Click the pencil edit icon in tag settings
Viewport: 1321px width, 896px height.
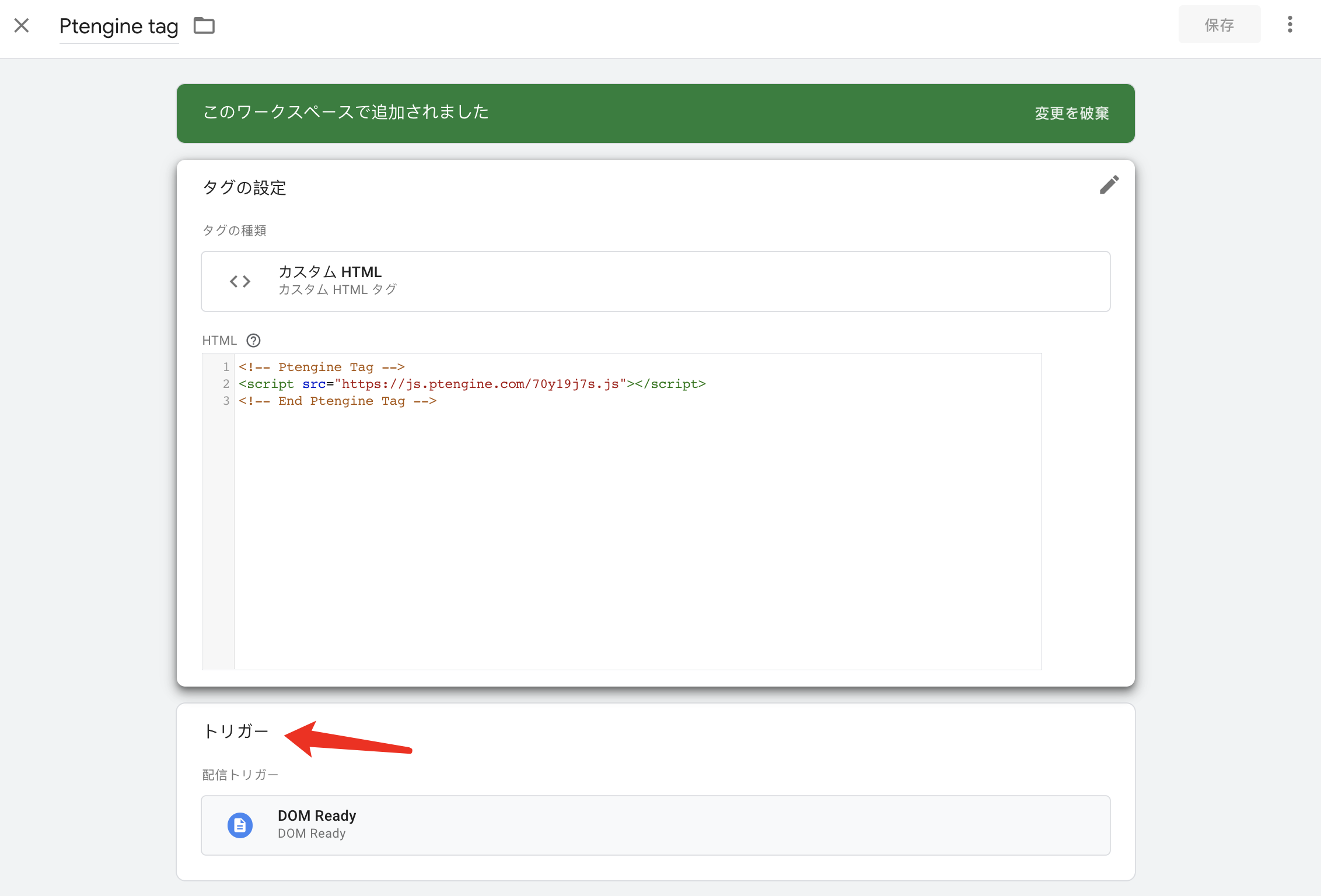[1109, 185]
